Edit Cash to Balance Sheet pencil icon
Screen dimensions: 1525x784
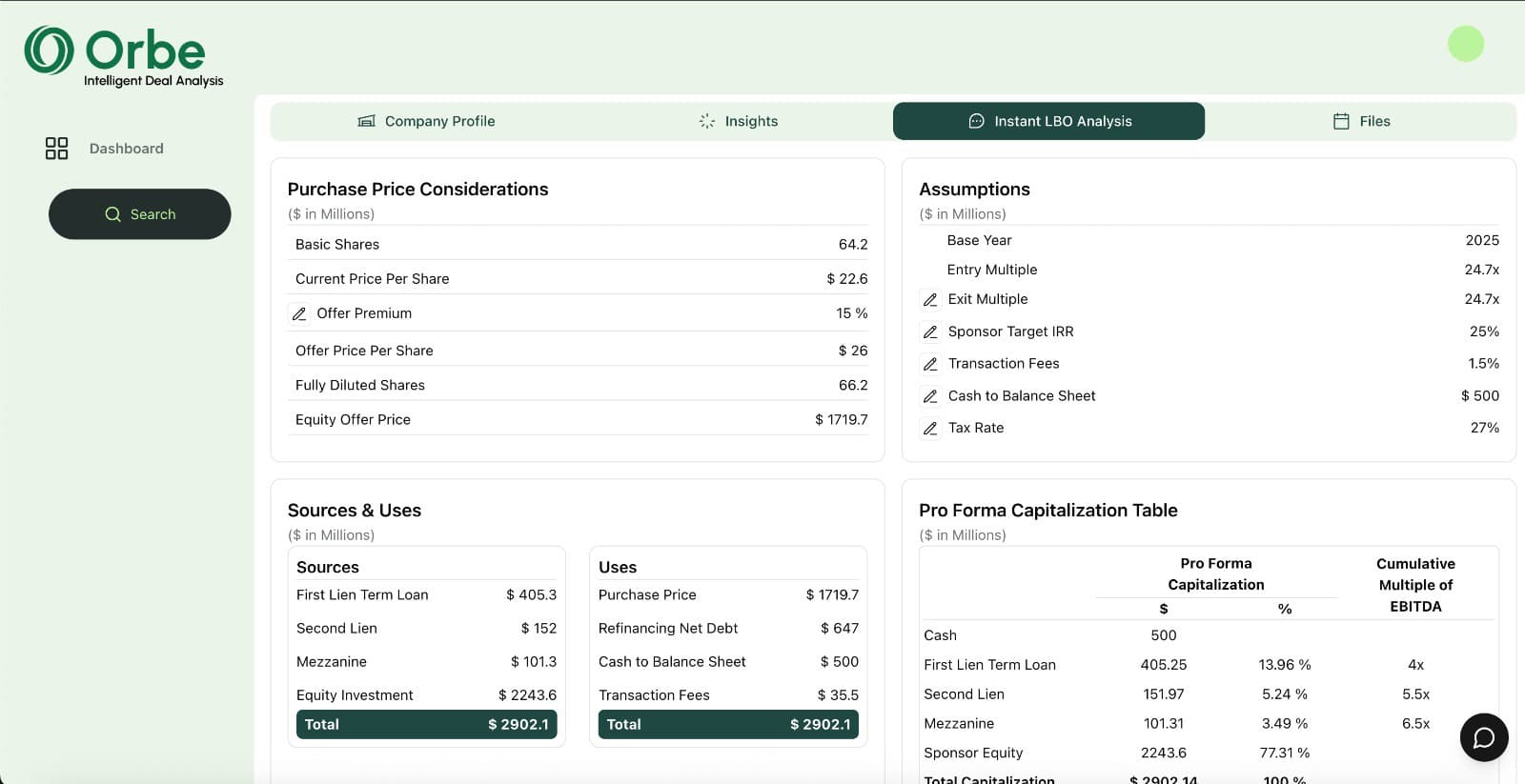930,396
